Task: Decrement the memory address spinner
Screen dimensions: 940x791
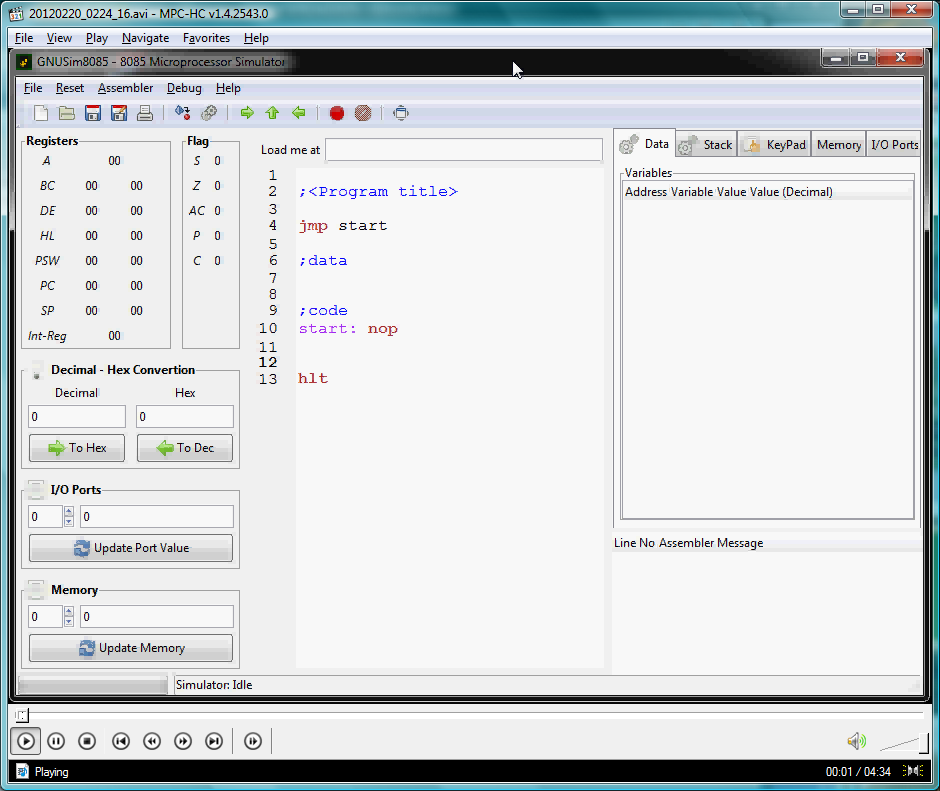Action: [69, 621]
